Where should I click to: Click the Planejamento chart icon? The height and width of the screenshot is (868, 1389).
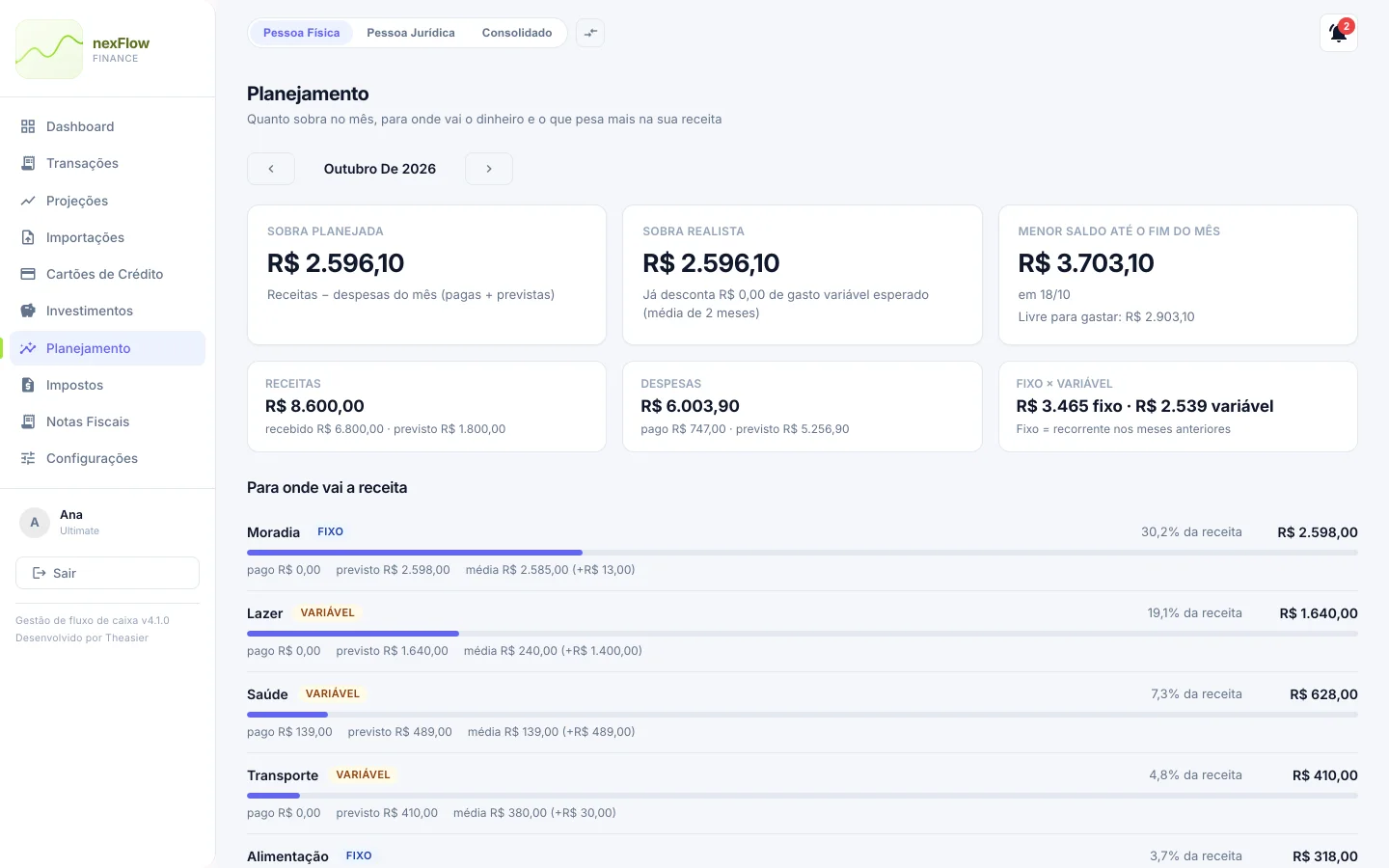click(28, 348)
